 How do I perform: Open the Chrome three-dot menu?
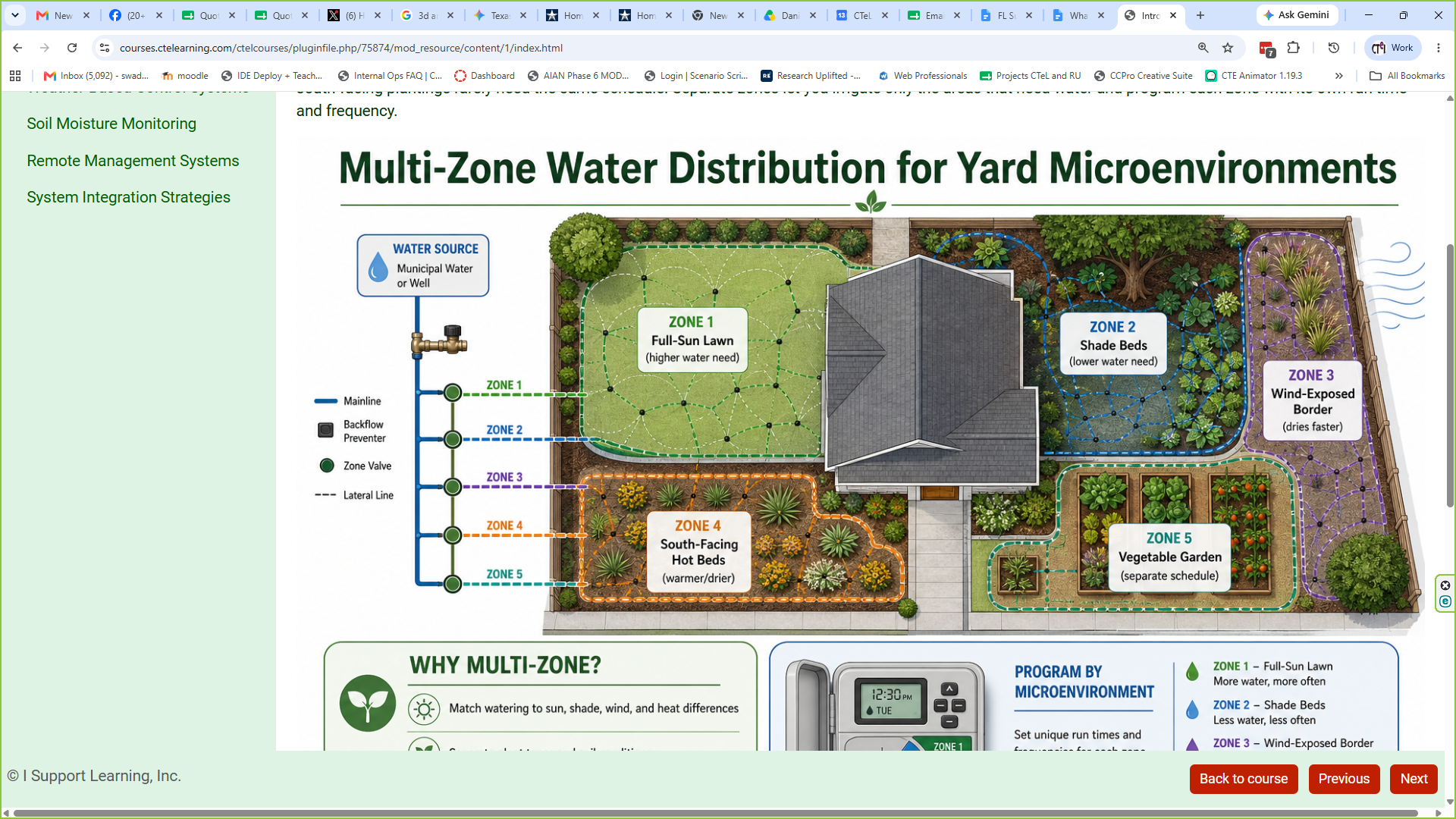(x=1439, y=48)
